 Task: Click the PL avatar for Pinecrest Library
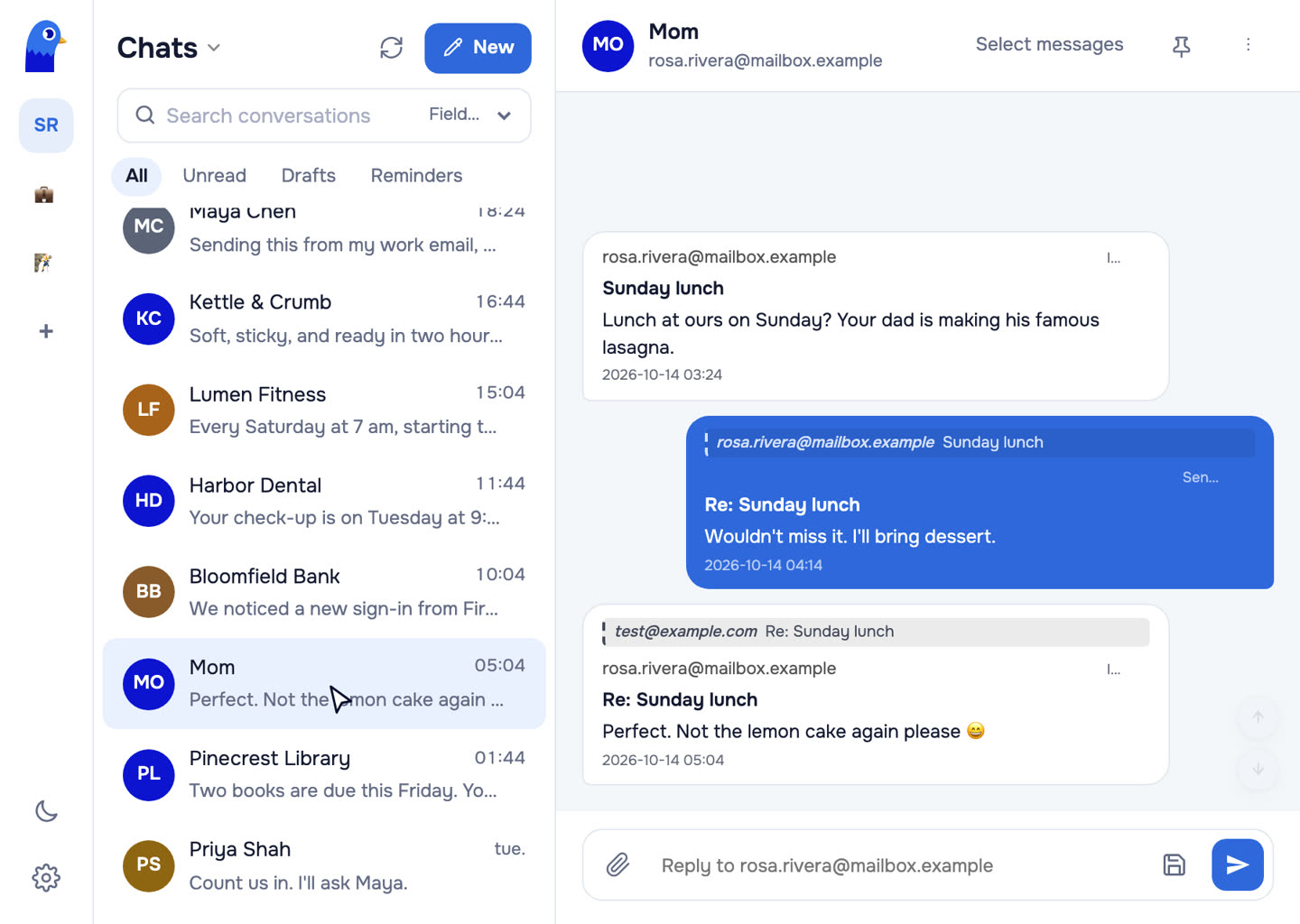(149, 774)
